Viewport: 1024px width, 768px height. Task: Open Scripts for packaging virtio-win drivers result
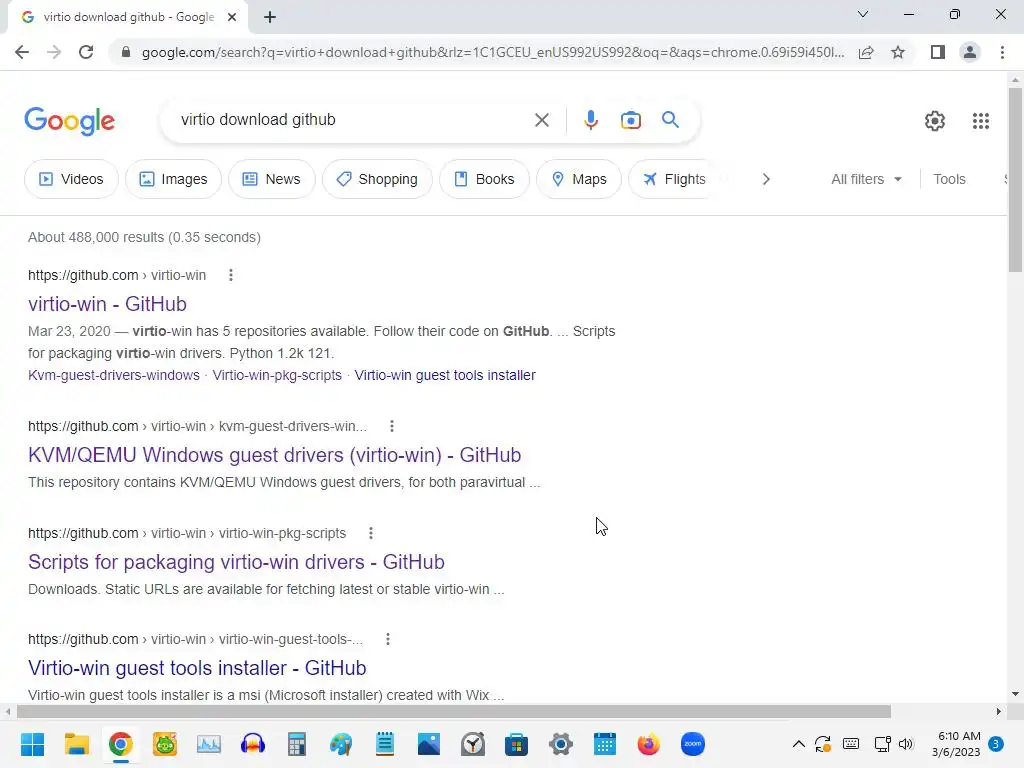[236, 562]
